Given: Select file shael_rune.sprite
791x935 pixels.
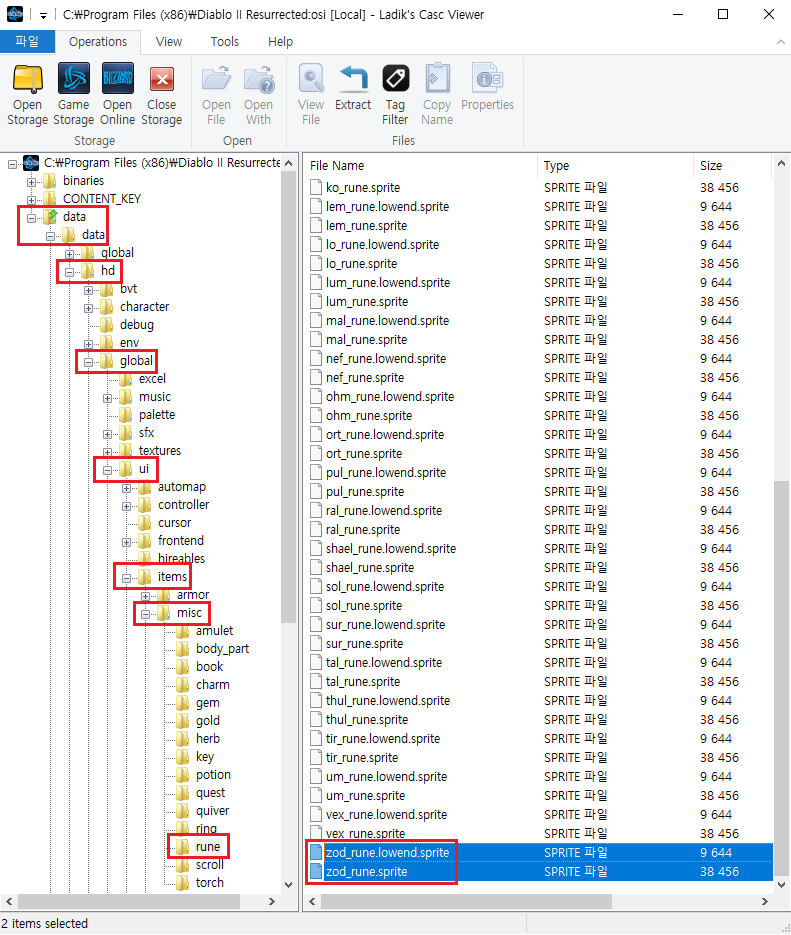Looking at the screenshot, I should (x=370, y=568).
